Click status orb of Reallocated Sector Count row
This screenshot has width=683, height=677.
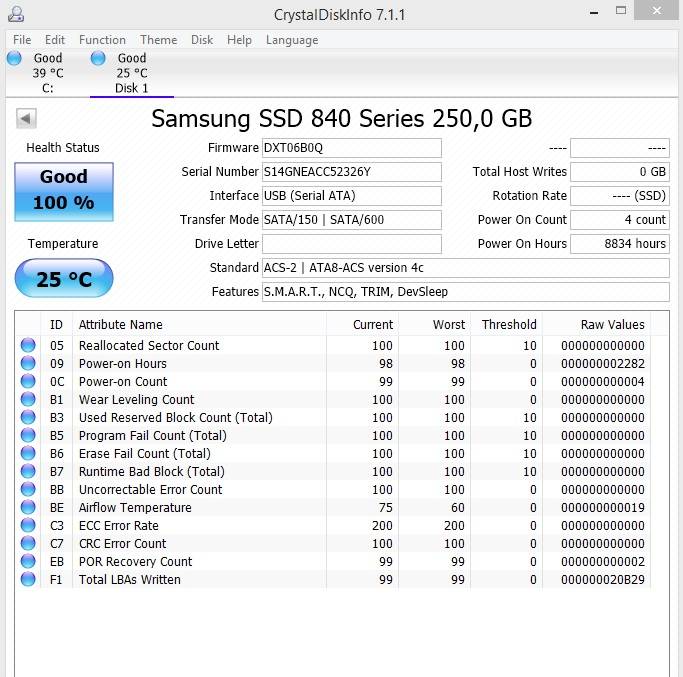(x=28, y=346)
